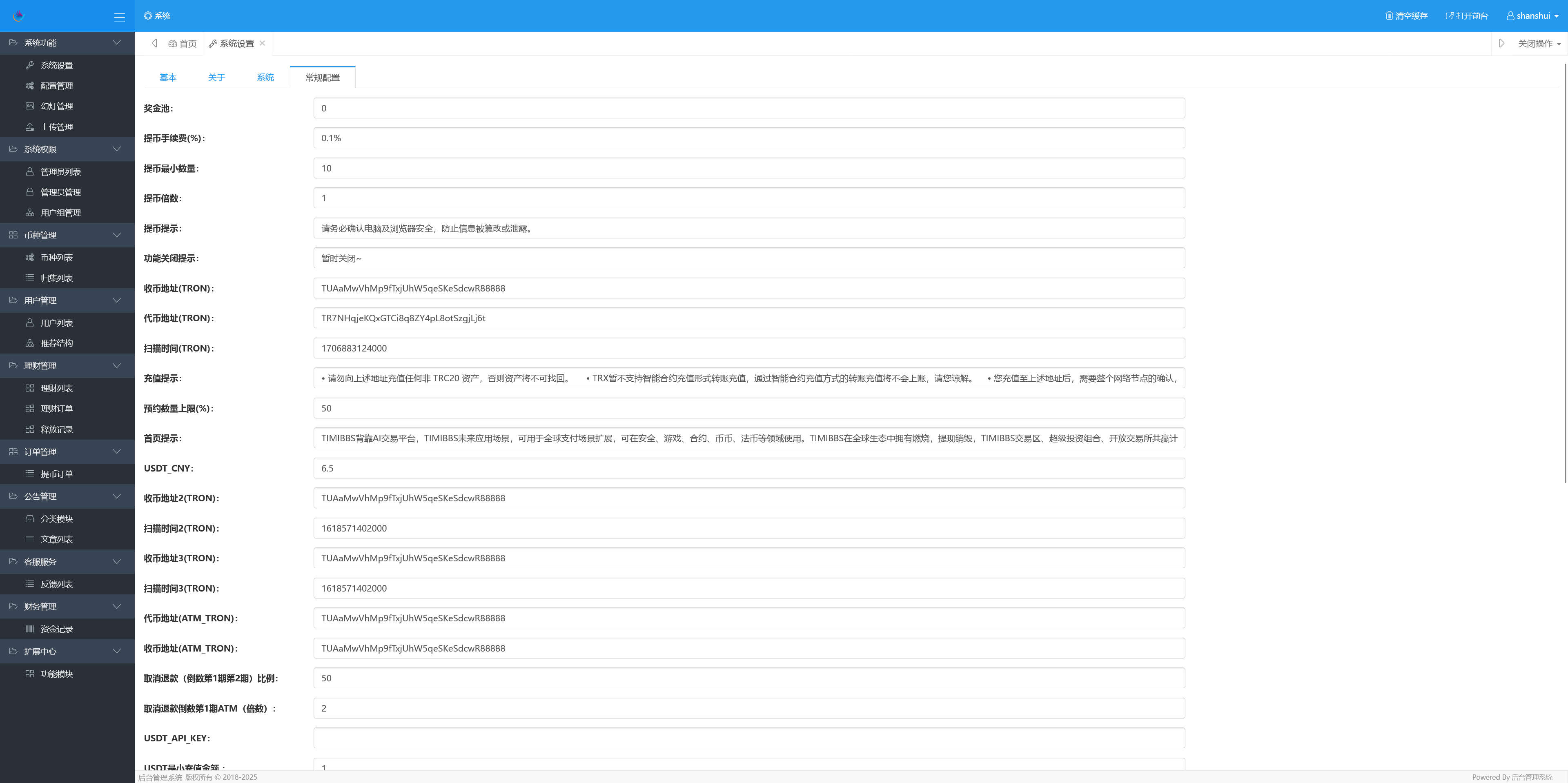1568x783 pixels.
Task: Click the trash icon for 清空缓存
Action: click(x=1389, y=16)
